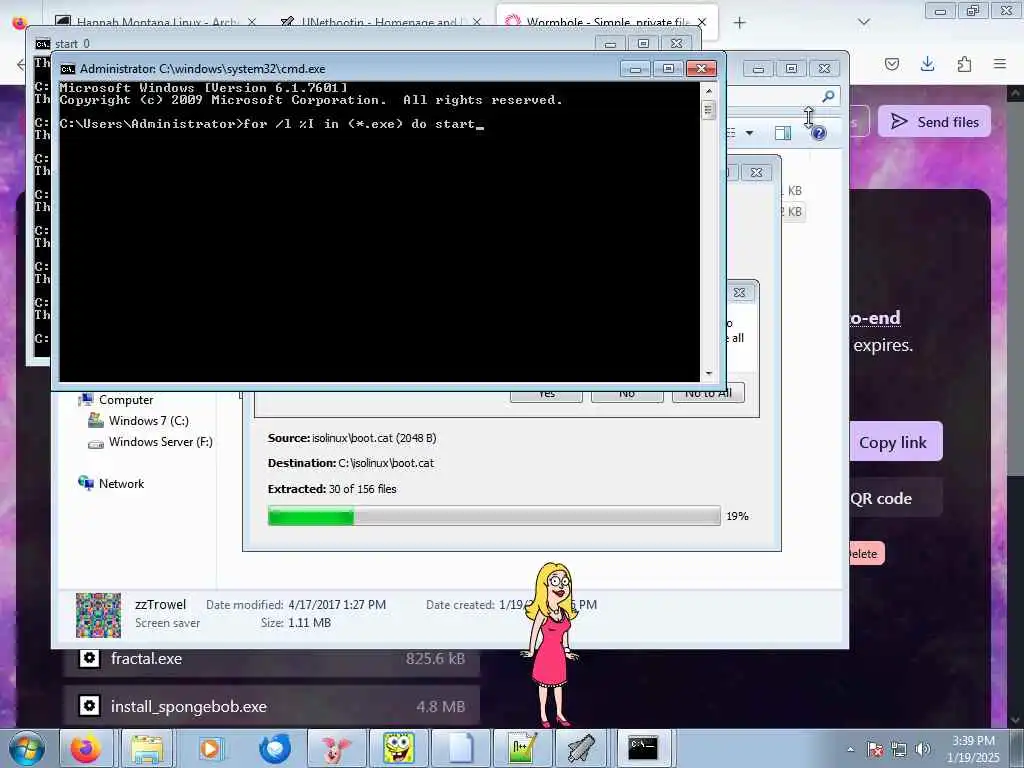The height and width of the screenshot is (768, 1024).
Task: Click the Explorer search magnifier icon
Action: point(828,97)
